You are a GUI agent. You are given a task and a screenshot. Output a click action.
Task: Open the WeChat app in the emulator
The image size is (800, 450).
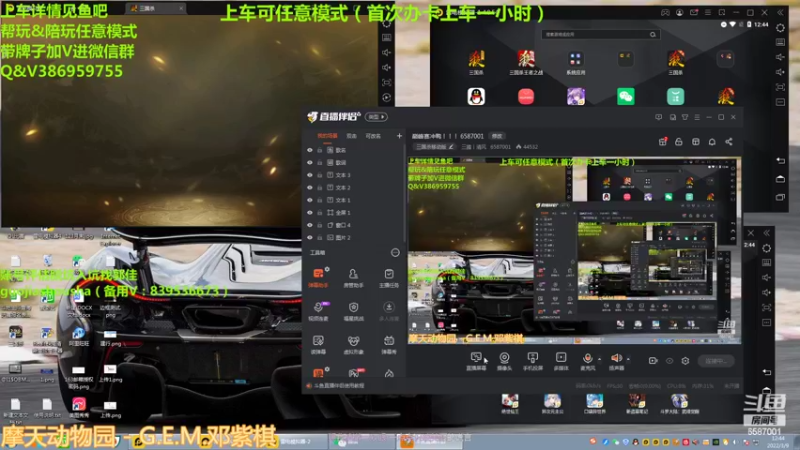[626, 96]
